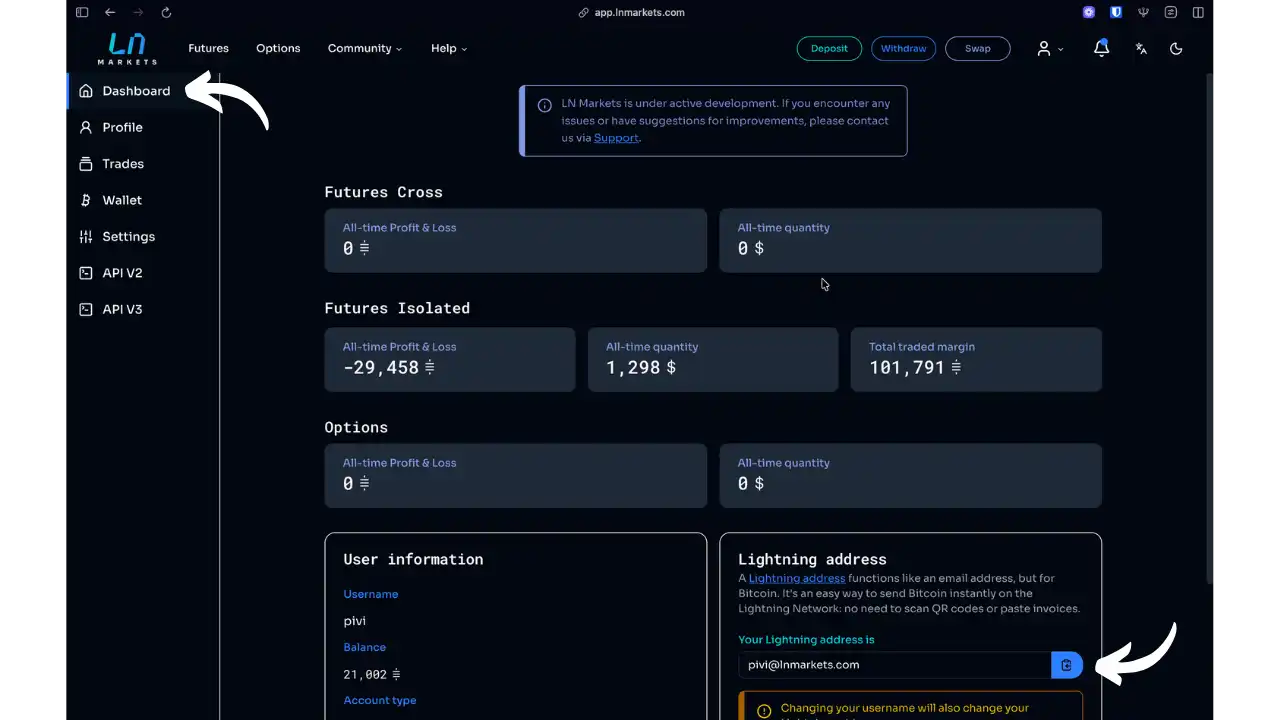Switch to the Options section
This screenshot has height=720, width=1280.
click(278, 48)
